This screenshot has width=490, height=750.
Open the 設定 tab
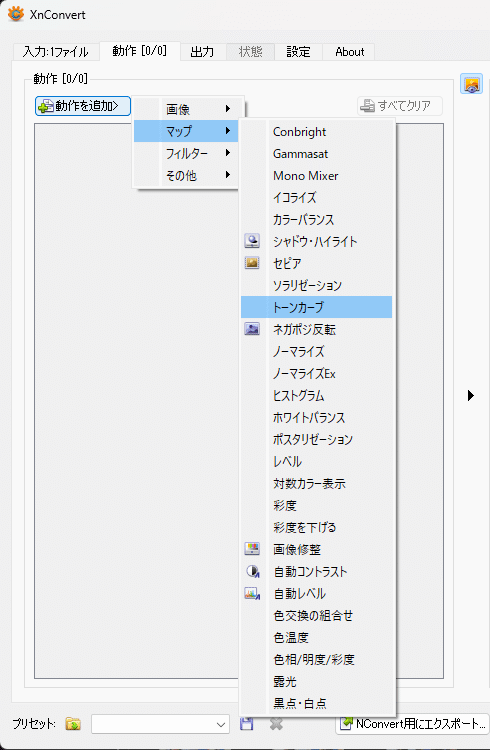(298, 52)
